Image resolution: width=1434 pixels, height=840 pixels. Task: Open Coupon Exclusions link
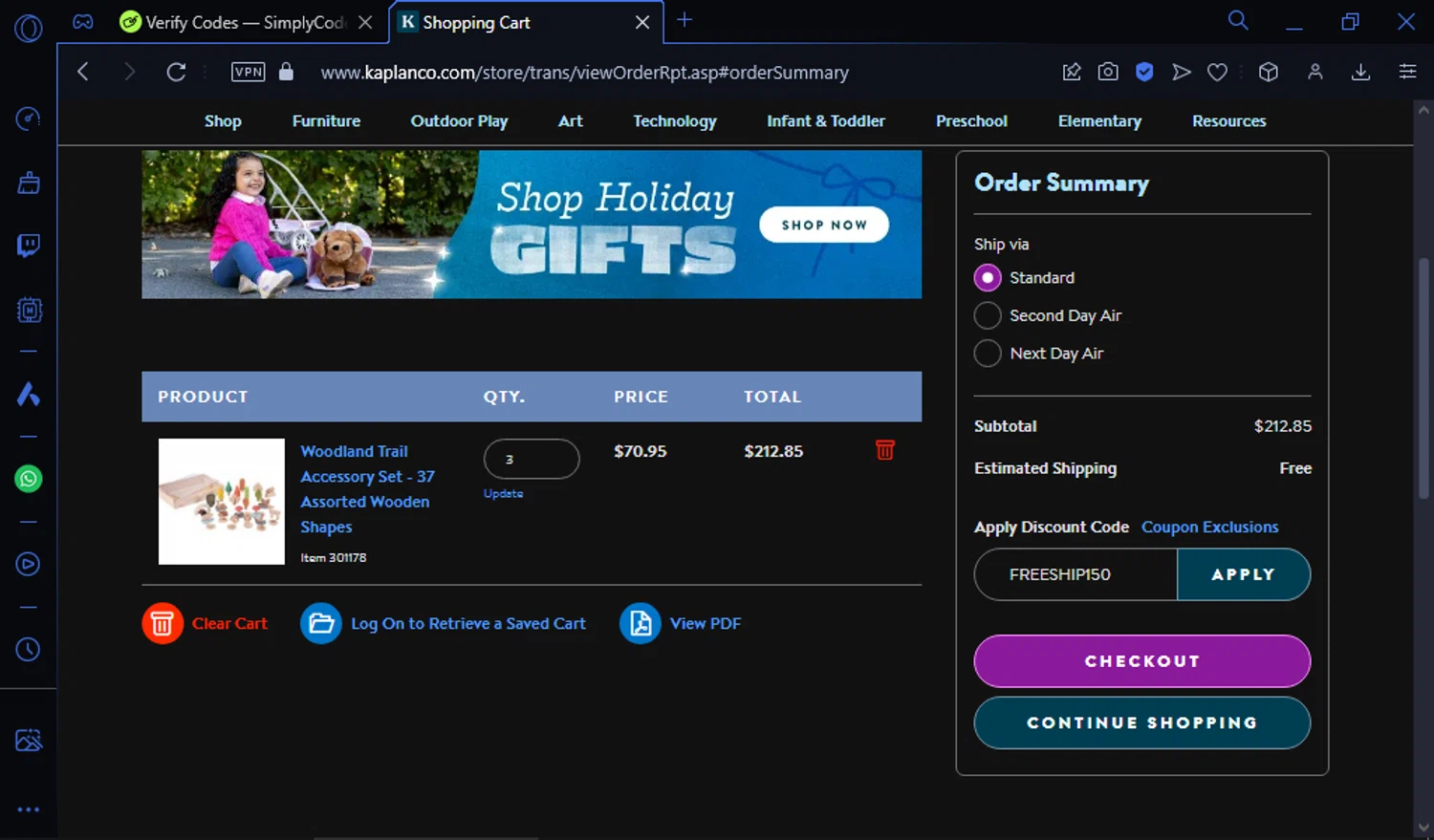coord(1209,527)
